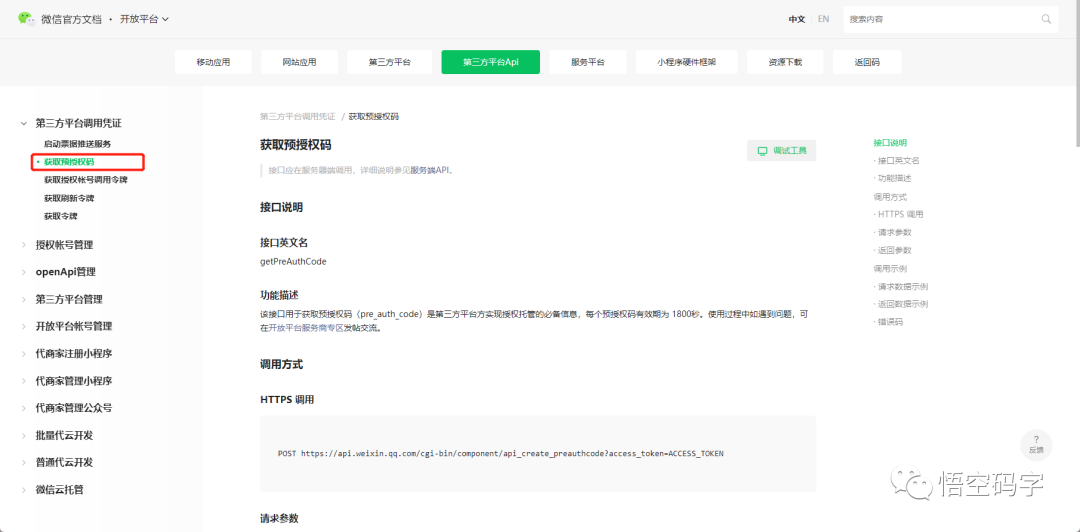Jump to 返回数据示例 in page outline
This screenshot has width=1080, height=532.
pos(903,304)
